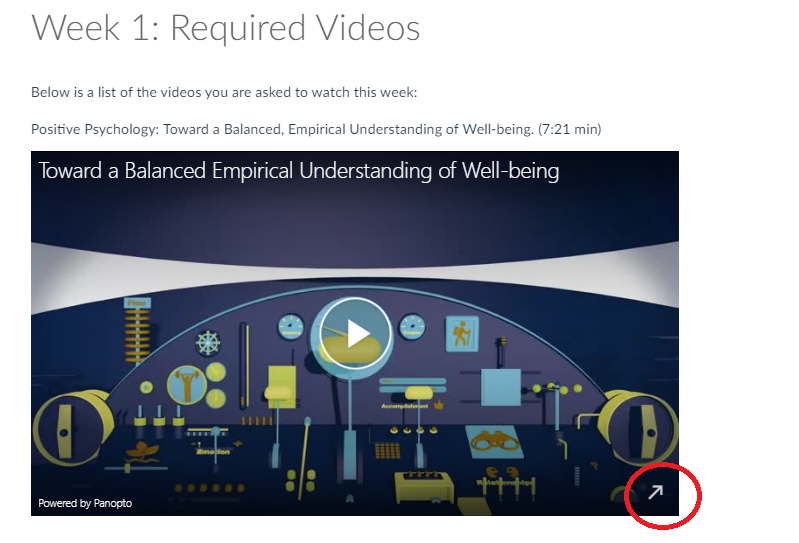Click gauge dial left of play button
The image size is (799, 543).
[x=291, y=327]
